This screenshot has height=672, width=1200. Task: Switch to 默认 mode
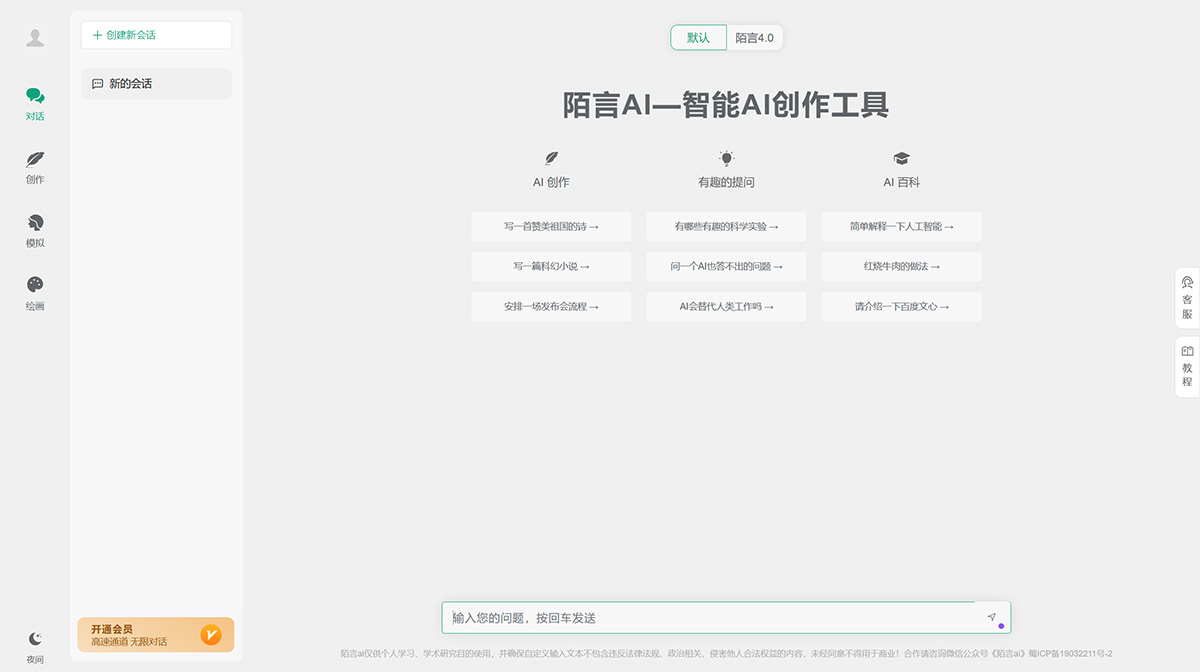(x=697, y=36)
